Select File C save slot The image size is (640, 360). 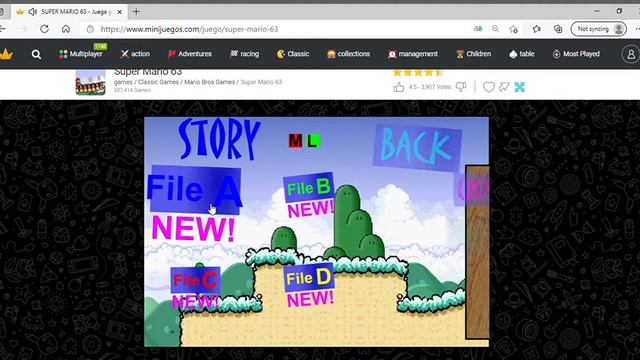click(195, 280)
